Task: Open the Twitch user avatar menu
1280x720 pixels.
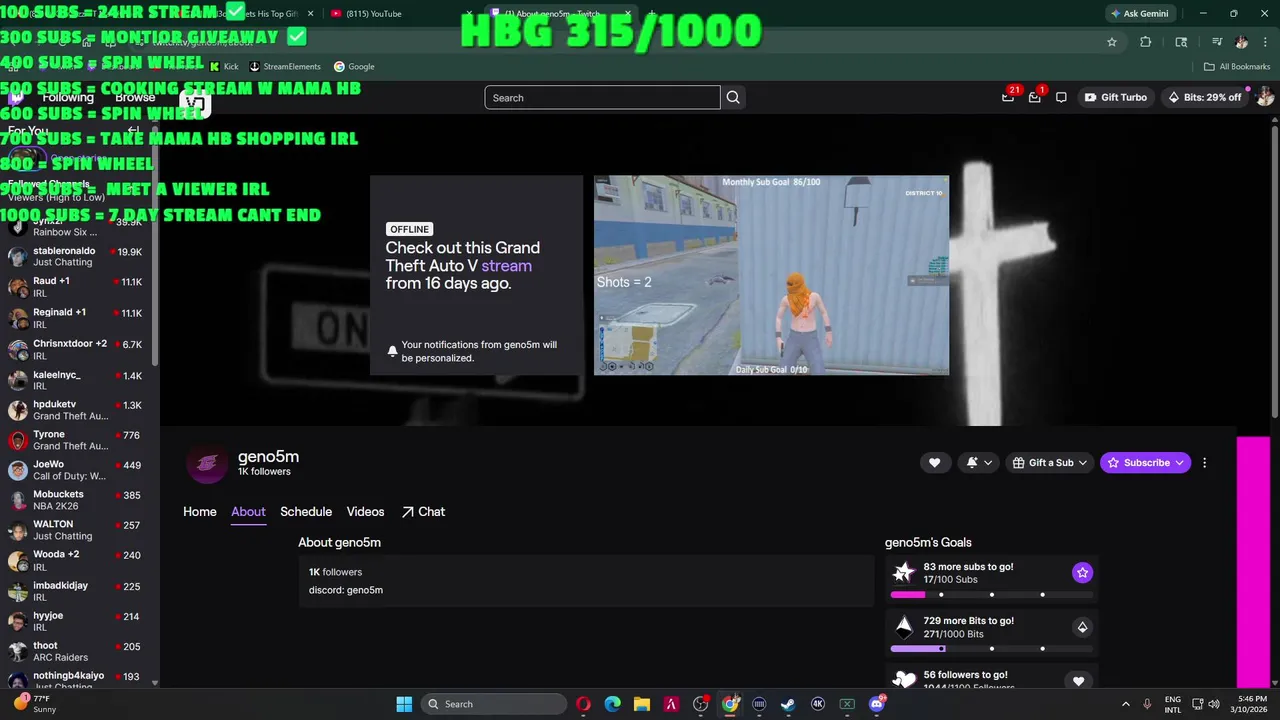Action: (1265, 97)
